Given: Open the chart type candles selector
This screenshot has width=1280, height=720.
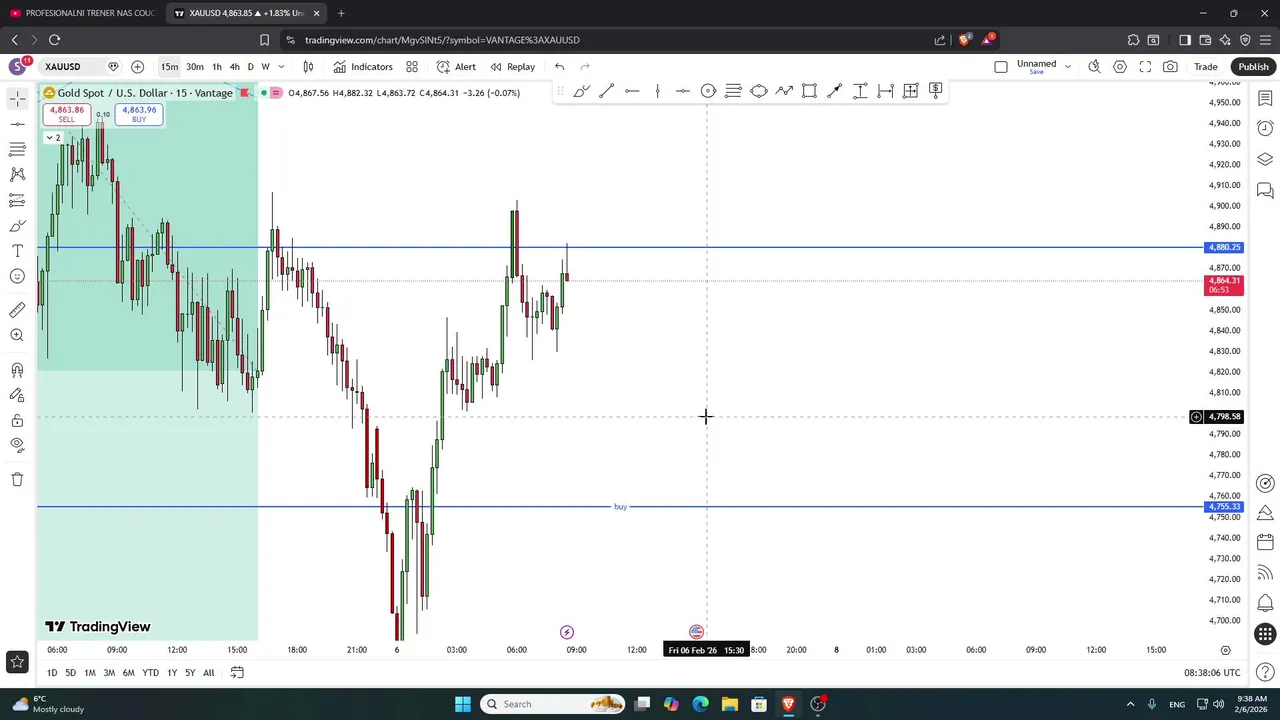Looking at the screenshot, I should tap(308, 67).
